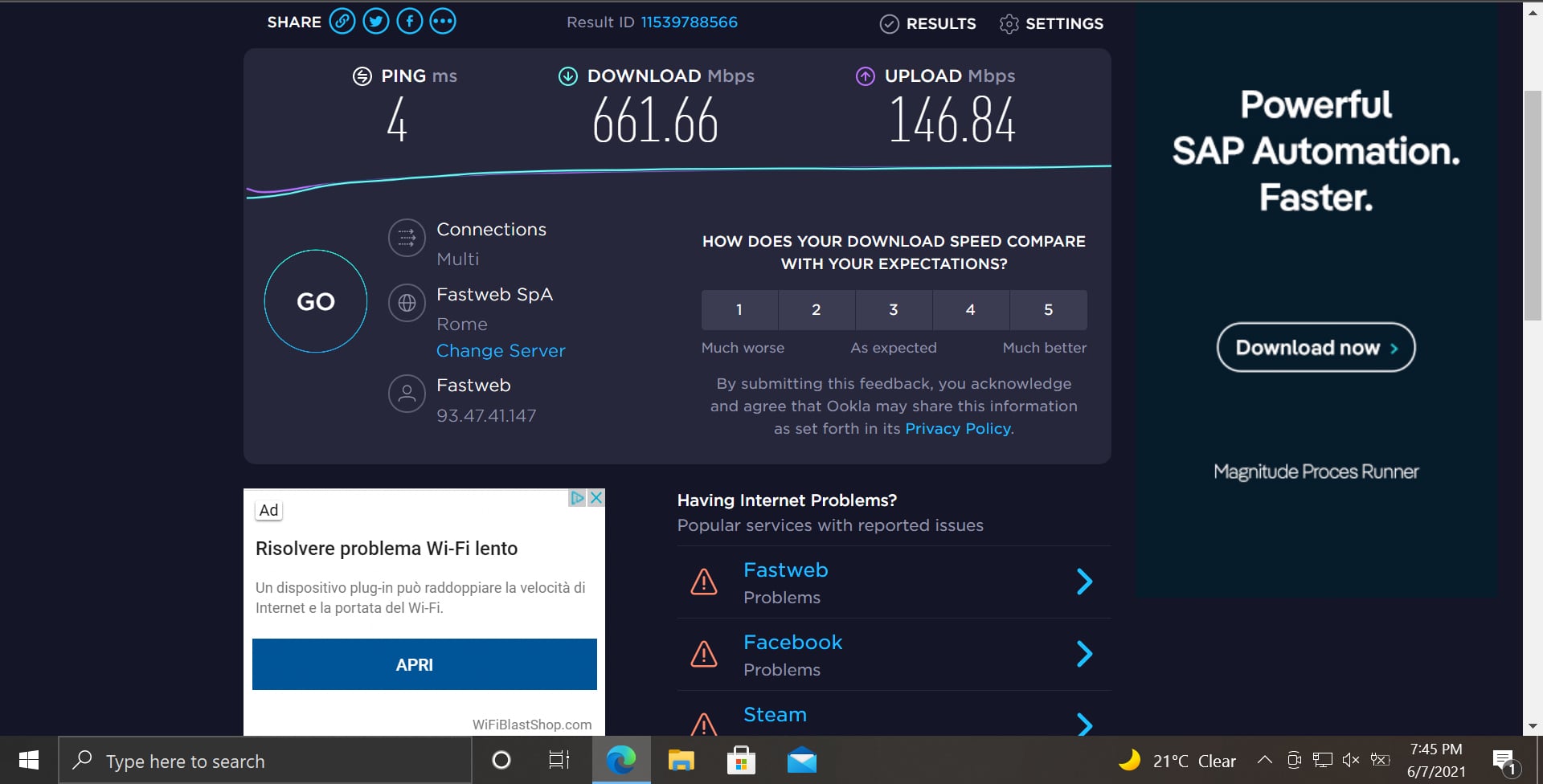Click the Meet Now tray icon
1543x784 pixels.
point(1294,760)
